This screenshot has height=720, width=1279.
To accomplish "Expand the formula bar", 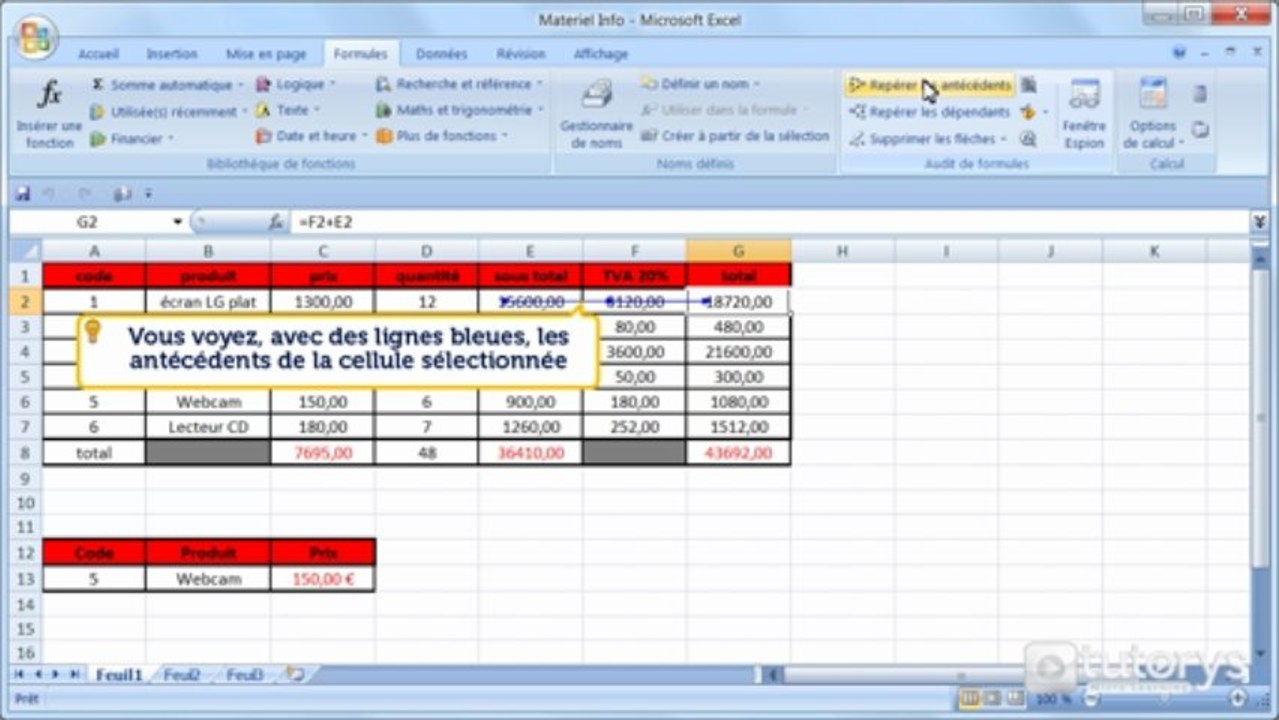I will (x=1259, y=222).
